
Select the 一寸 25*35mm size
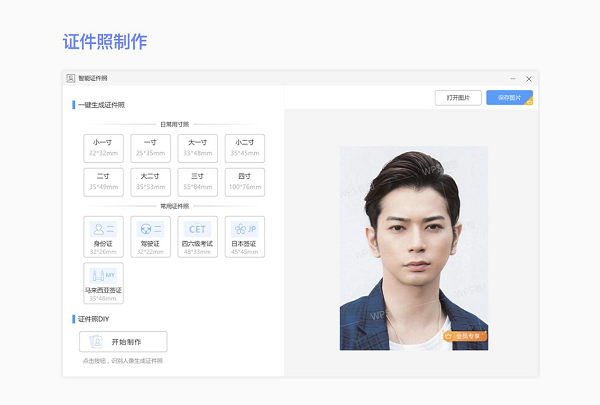150,148
